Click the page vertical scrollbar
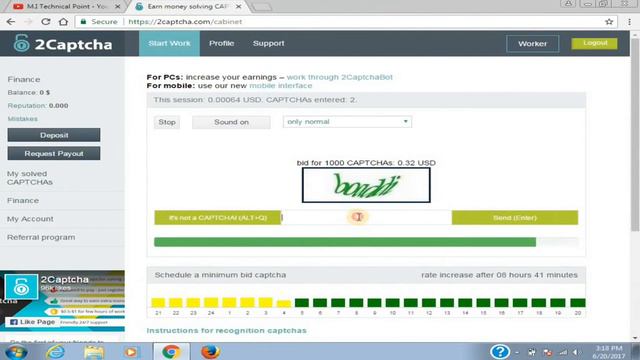Image resolution: width=640 pixels, height=360 pixels. coord(635,135)
